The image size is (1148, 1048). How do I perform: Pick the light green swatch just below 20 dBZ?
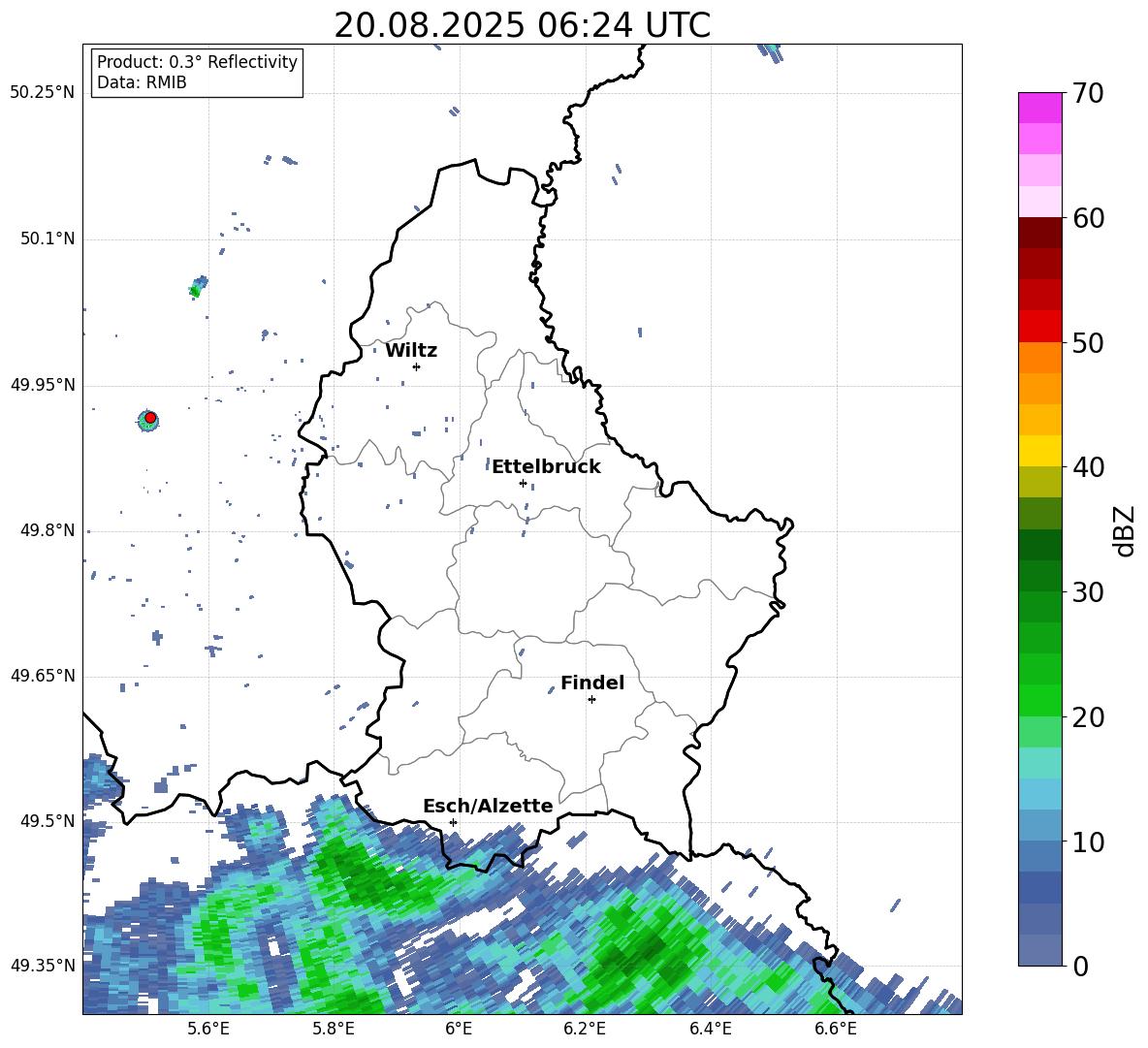(x=1039, y=732)
